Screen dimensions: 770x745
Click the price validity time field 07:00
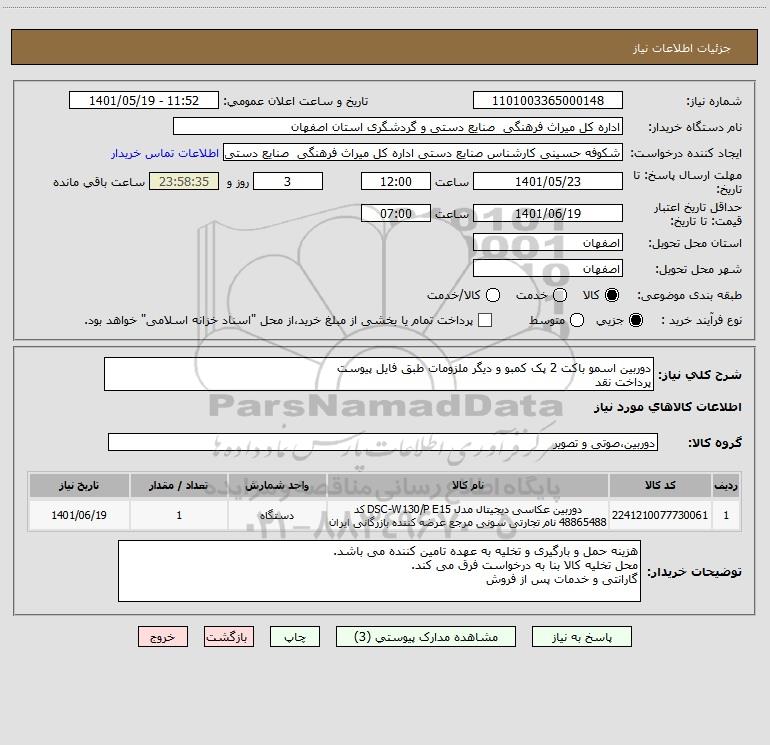[x=396, y=214]
